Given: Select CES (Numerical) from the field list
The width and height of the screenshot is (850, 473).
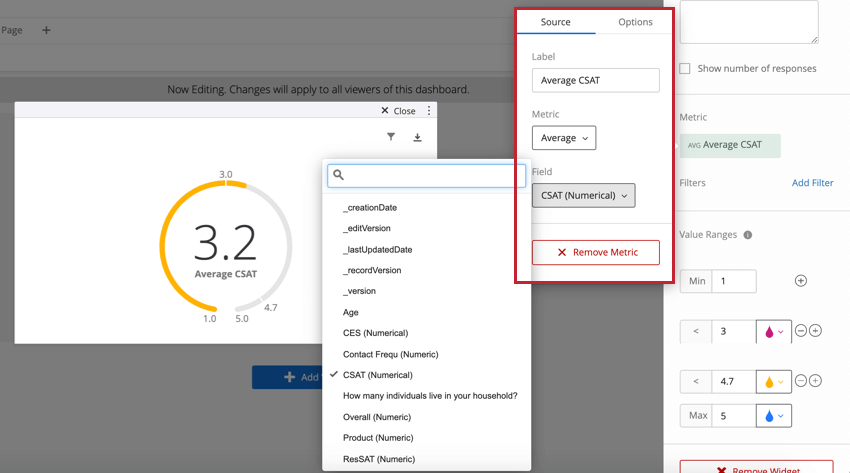Looking at the screenshot, I should pyautogui.click(x=375, y=333).
